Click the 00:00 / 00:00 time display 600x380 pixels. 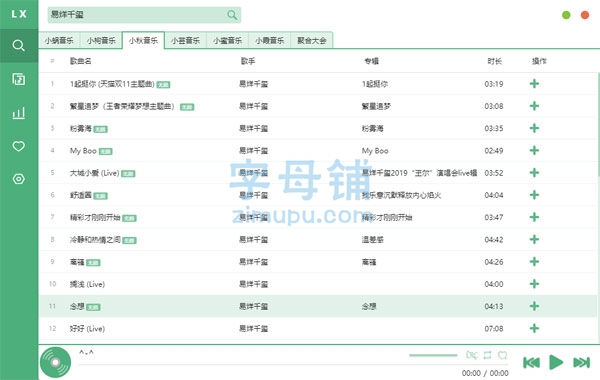(x=485, y=373)
